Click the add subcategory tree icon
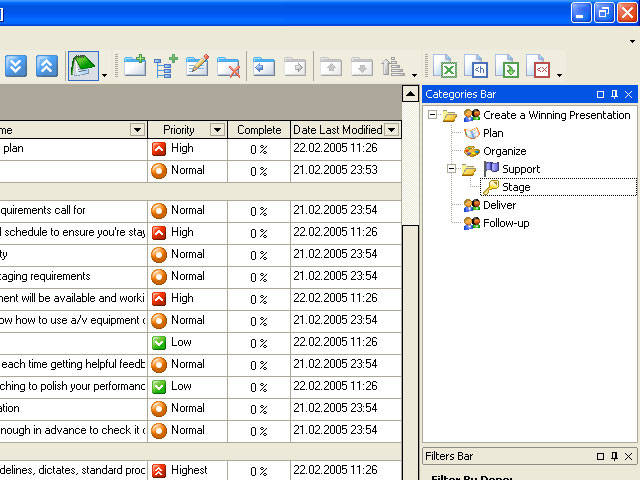The width and height of the screenshot is (640, 480). pos(165,66)
